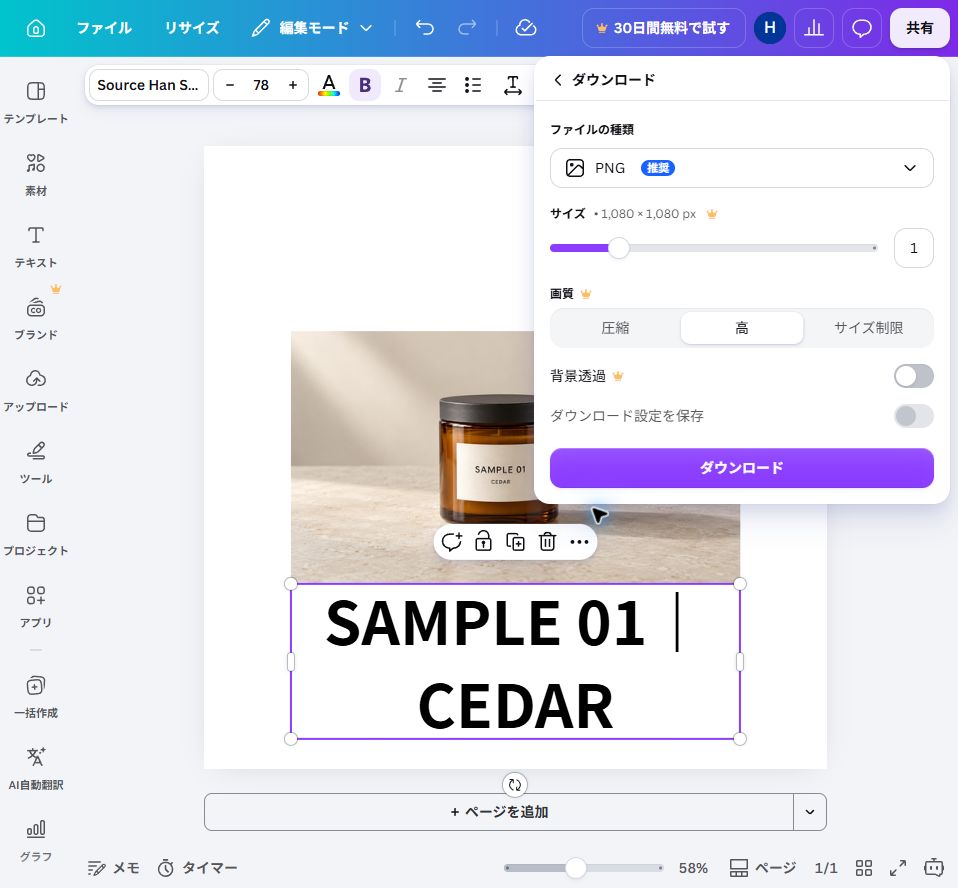The width and height of the screenshot is (958, 888).
Task: Select 高 quality option
Action: coord(742,328)
